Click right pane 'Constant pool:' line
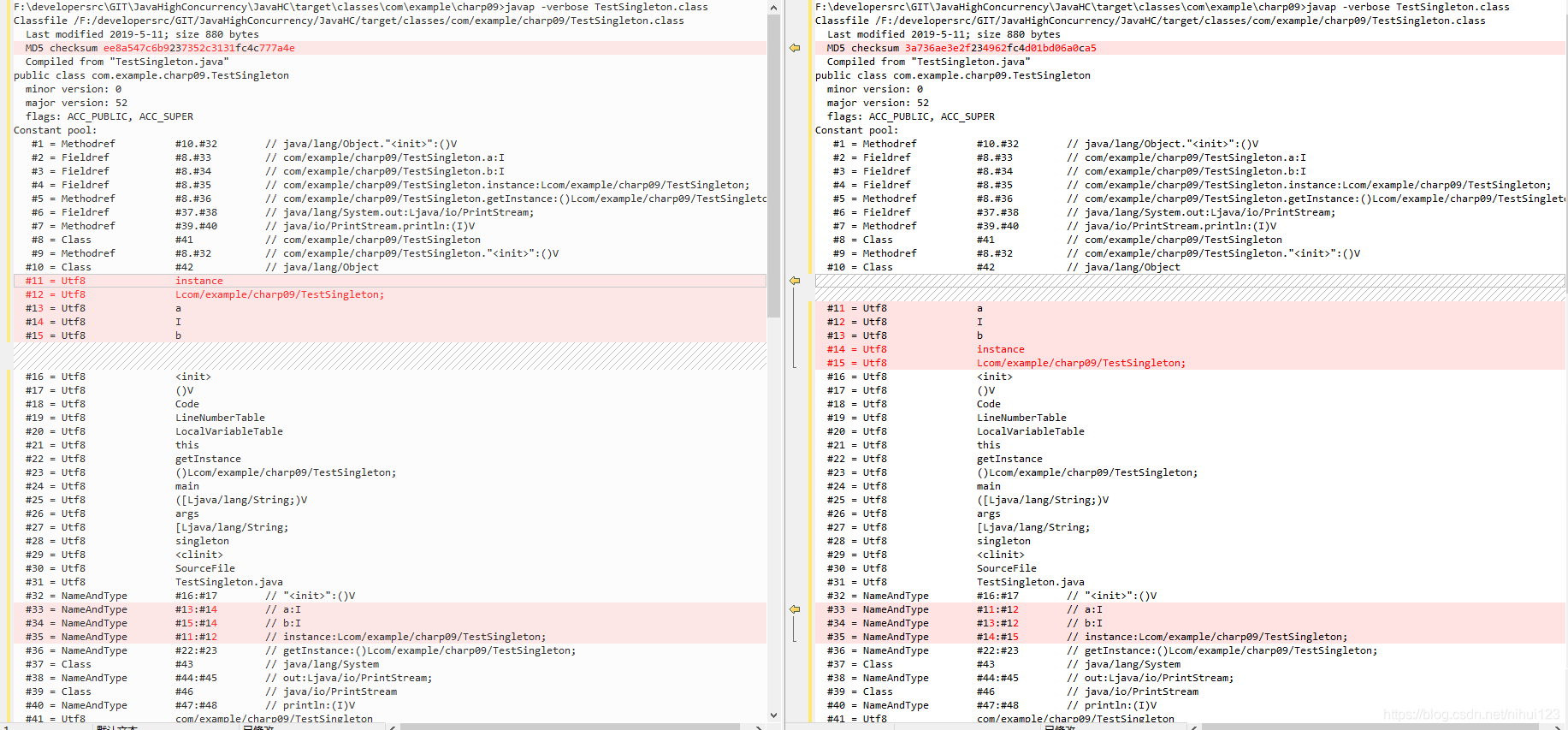Image resolution: width=1568 pixels, height=730 pixels. coord(857,130)
